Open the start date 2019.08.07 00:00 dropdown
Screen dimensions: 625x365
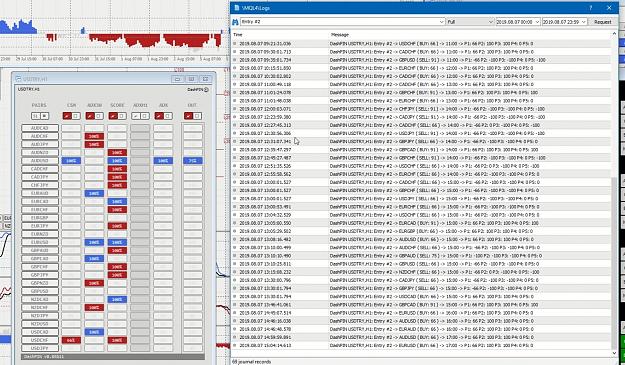point(518,22)
